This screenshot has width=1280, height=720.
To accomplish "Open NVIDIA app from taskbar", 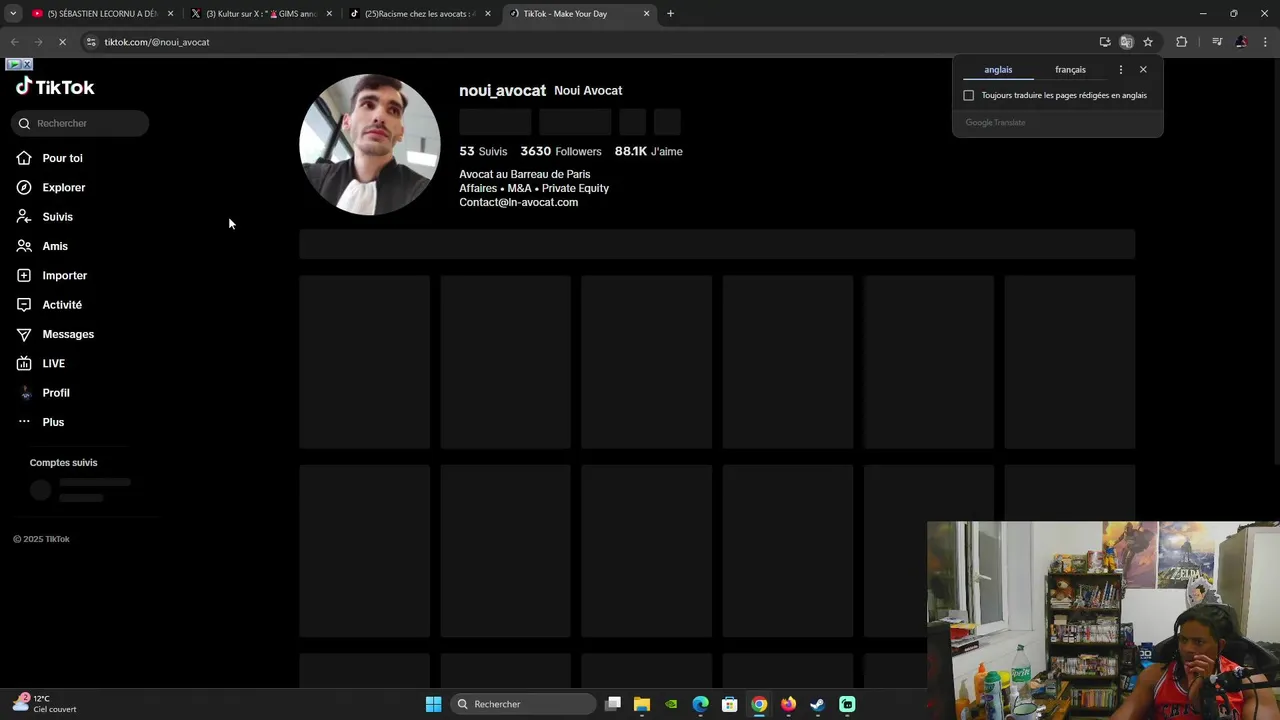I will coord(671,704).
